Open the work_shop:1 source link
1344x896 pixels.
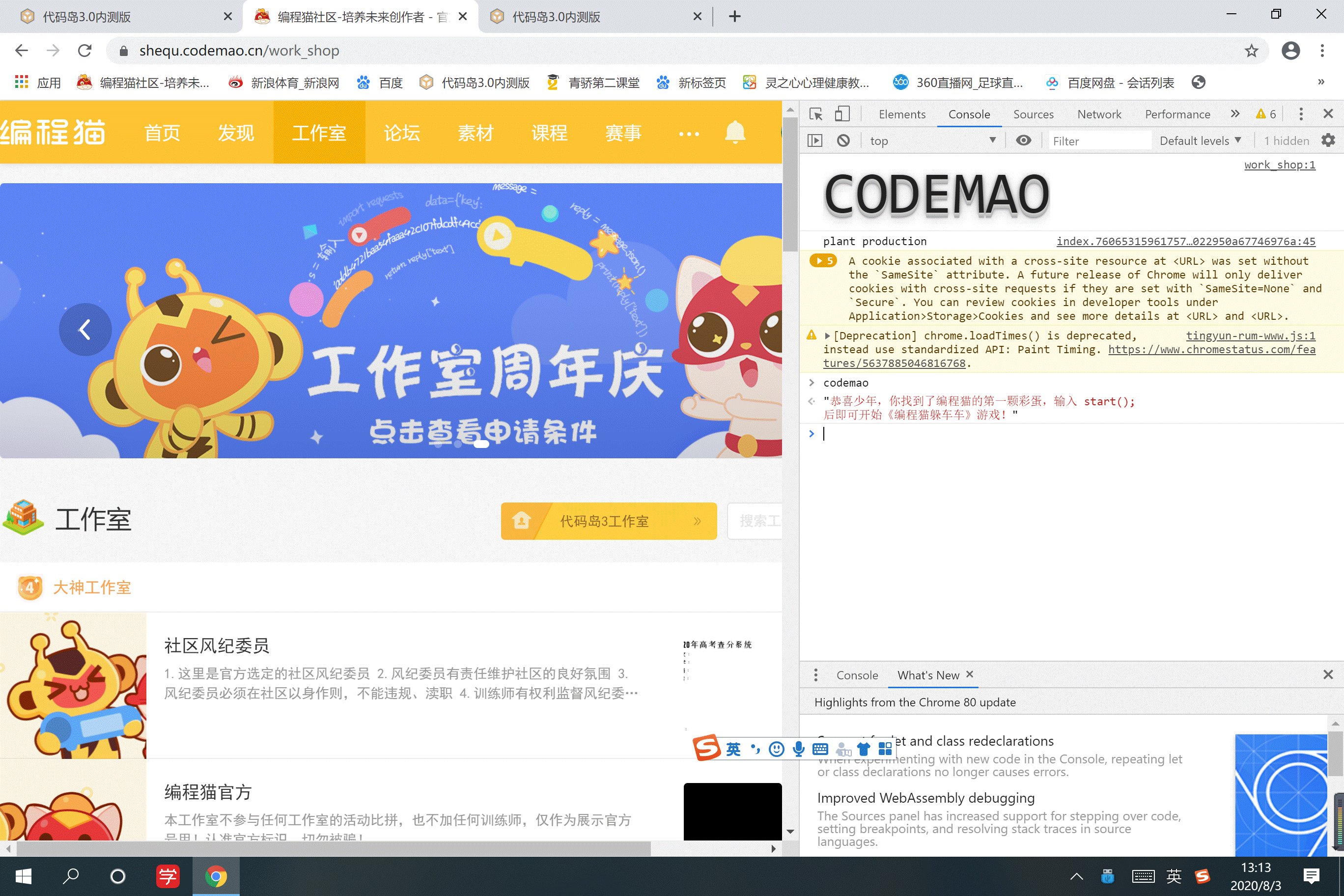(1280, 165)
